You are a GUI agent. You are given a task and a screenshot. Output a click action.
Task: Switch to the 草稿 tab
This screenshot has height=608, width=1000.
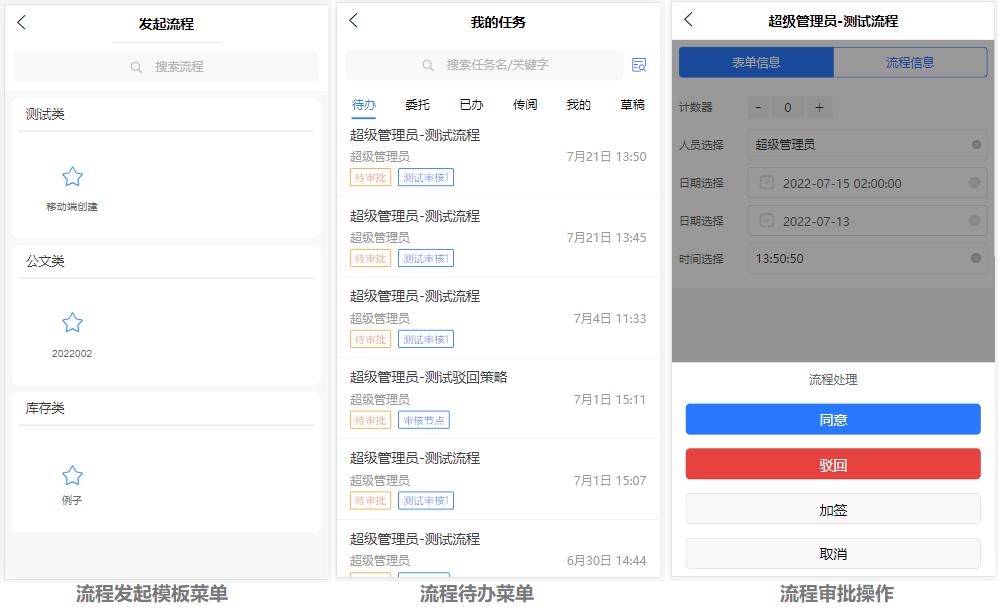tap(631, 103)
